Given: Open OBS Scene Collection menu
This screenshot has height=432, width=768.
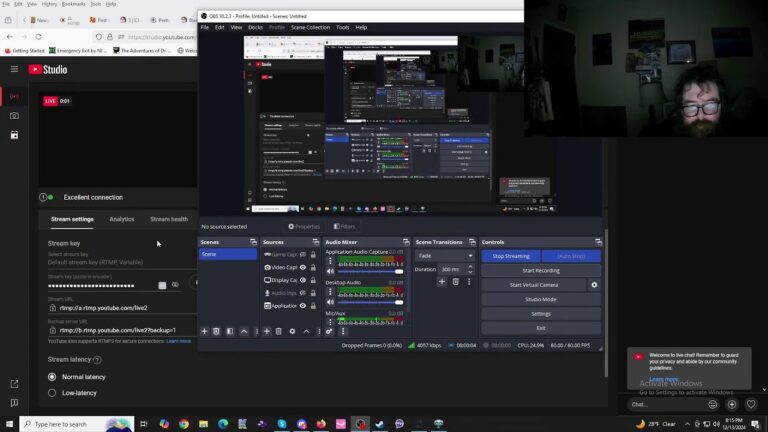Looking at the screenshot, I should click(310, 27).
